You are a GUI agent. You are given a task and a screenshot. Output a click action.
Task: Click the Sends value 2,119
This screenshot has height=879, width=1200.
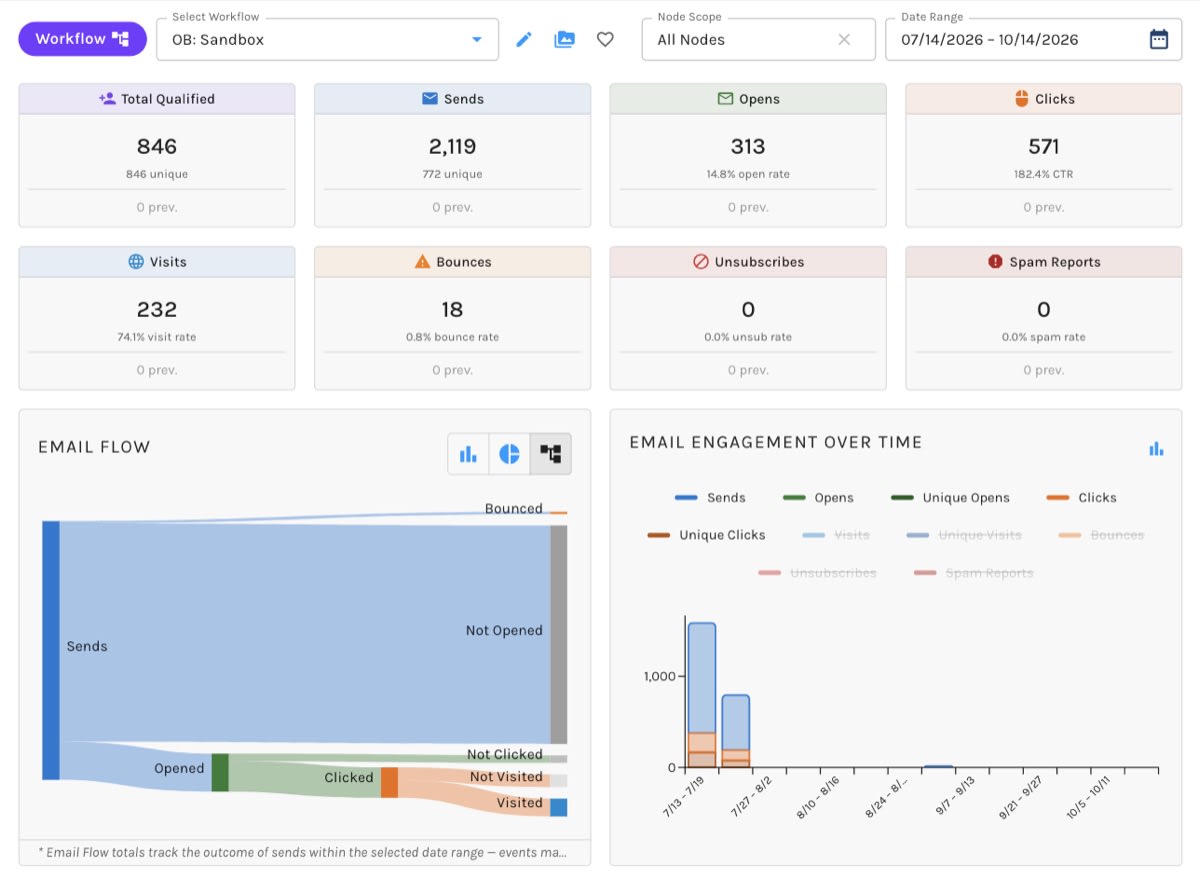[453, 147]
